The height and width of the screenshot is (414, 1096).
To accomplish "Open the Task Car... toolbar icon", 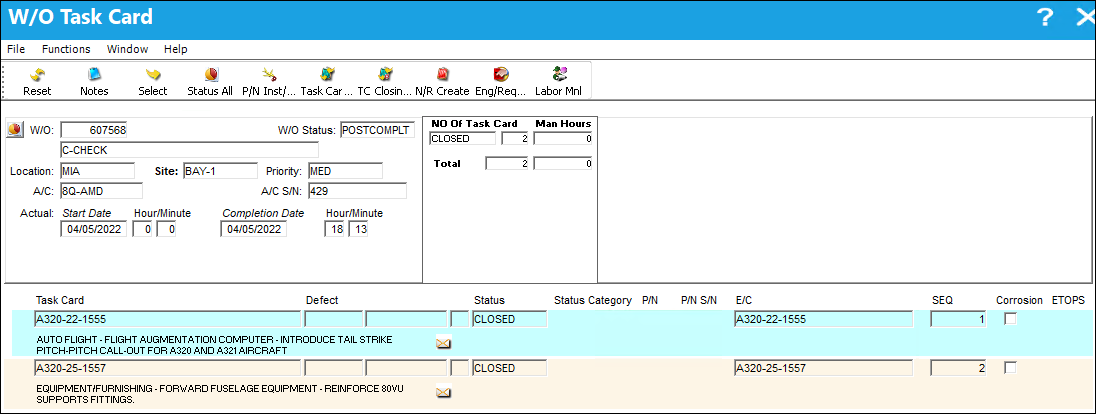I will pos(326,74).
